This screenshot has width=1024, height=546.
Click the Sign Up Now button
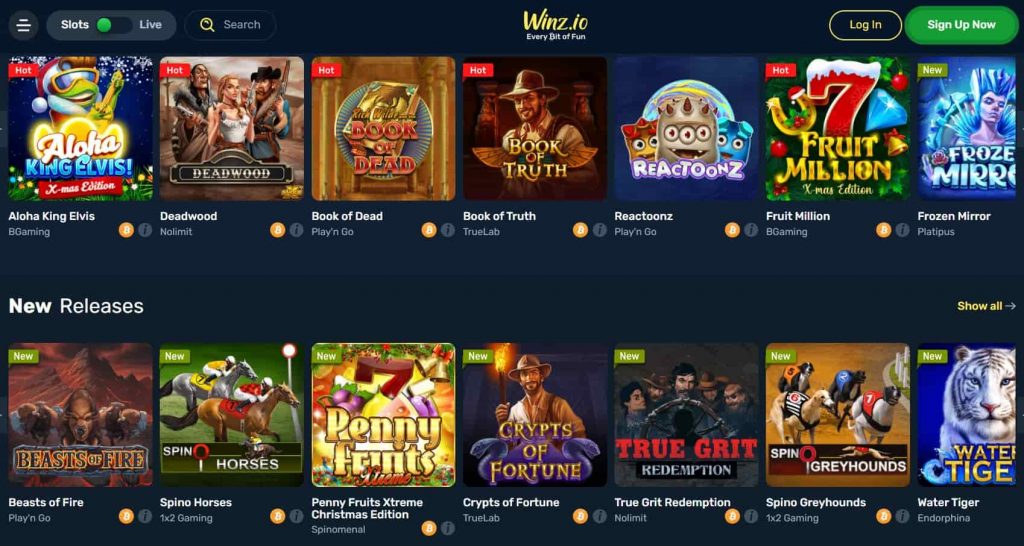[961, 25]
